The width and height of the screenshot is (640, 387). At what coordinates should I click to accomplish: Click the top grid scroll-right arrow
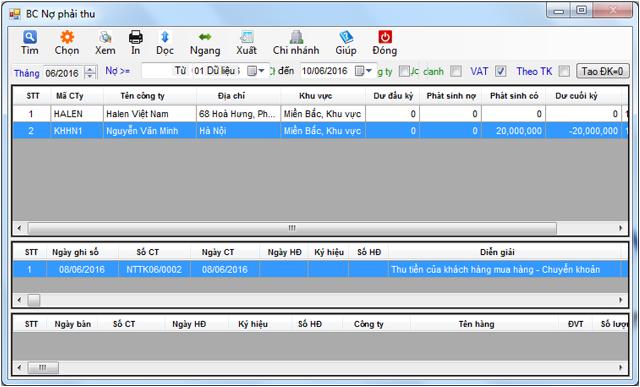[621, 228]
